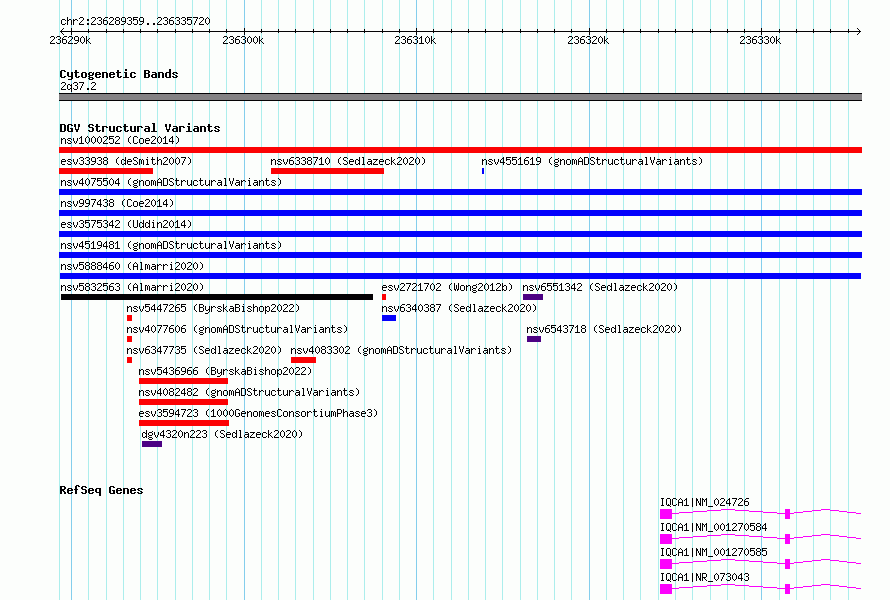Click the 236300k ruler position label
Screen dimensions: 890x600
[x=243, y=40]
